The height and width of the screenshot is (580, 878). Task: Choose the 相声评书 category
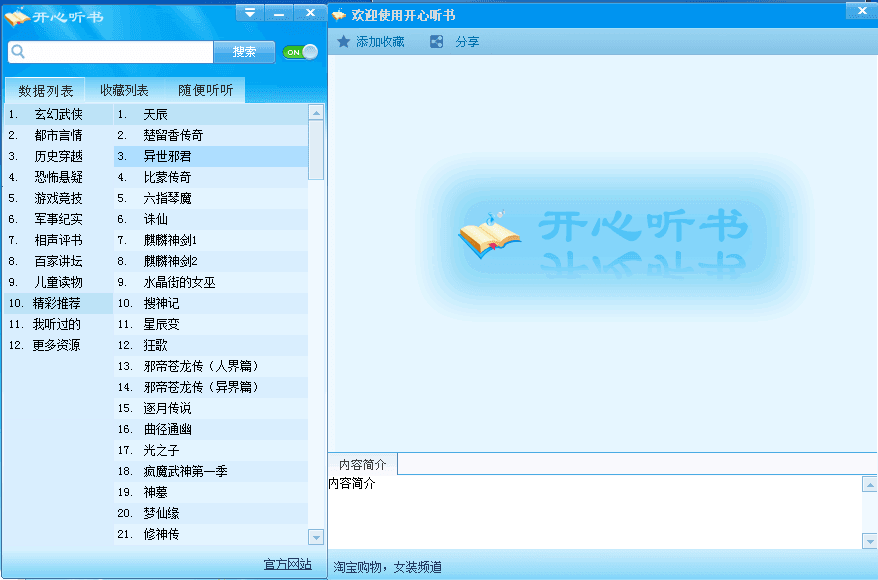(58, 240)
